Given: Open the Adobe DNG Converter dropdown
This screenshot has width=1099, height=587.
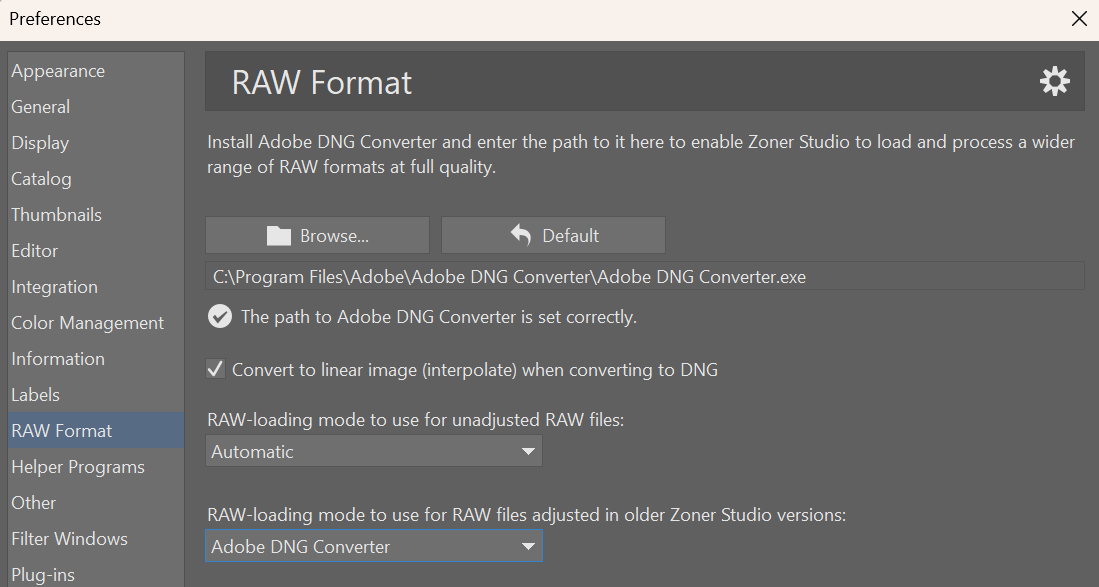Looking at the screenshot, I should tap(374, 546).
